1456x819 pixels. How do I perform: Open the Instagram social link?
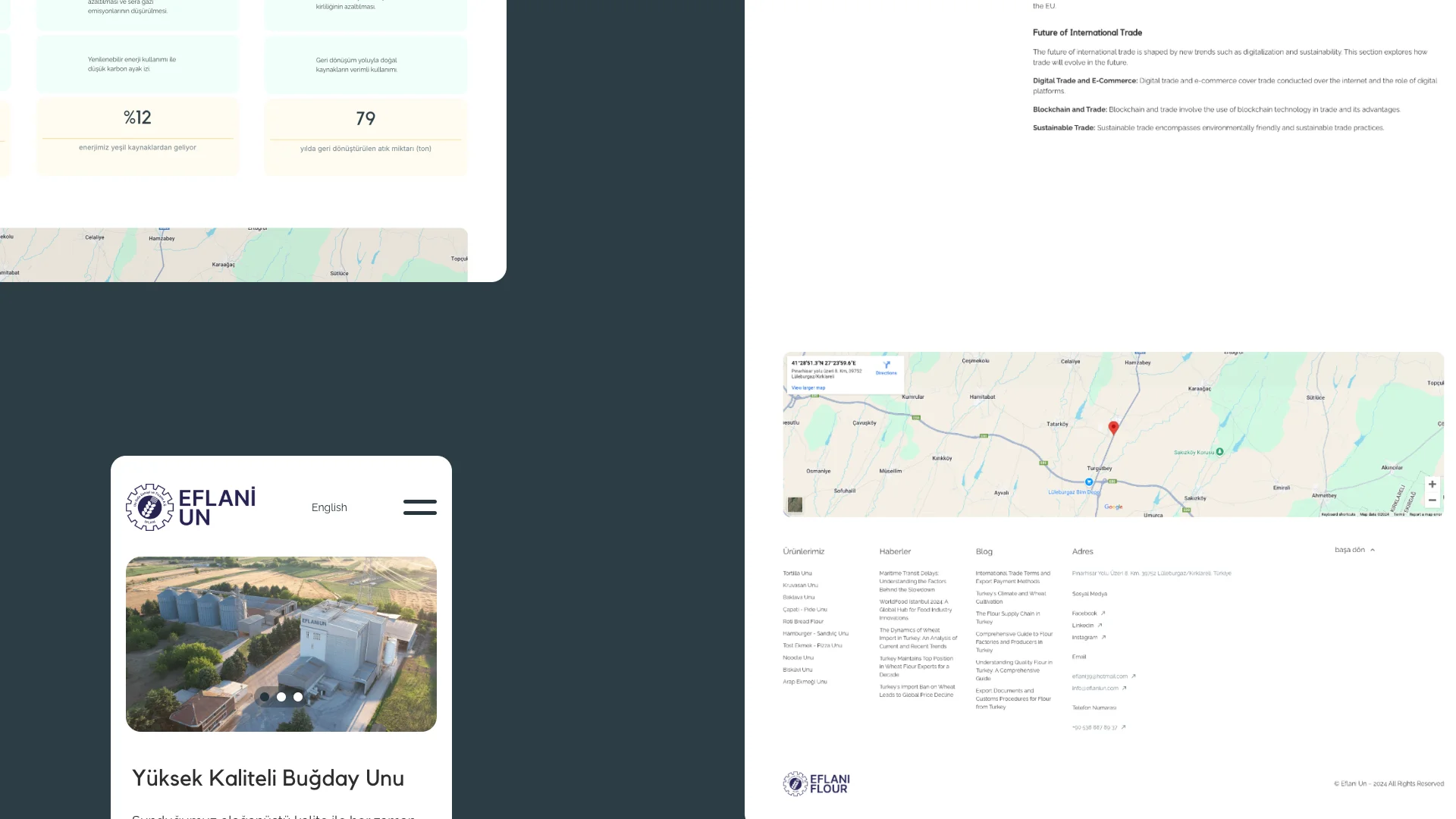point(1089,638)
